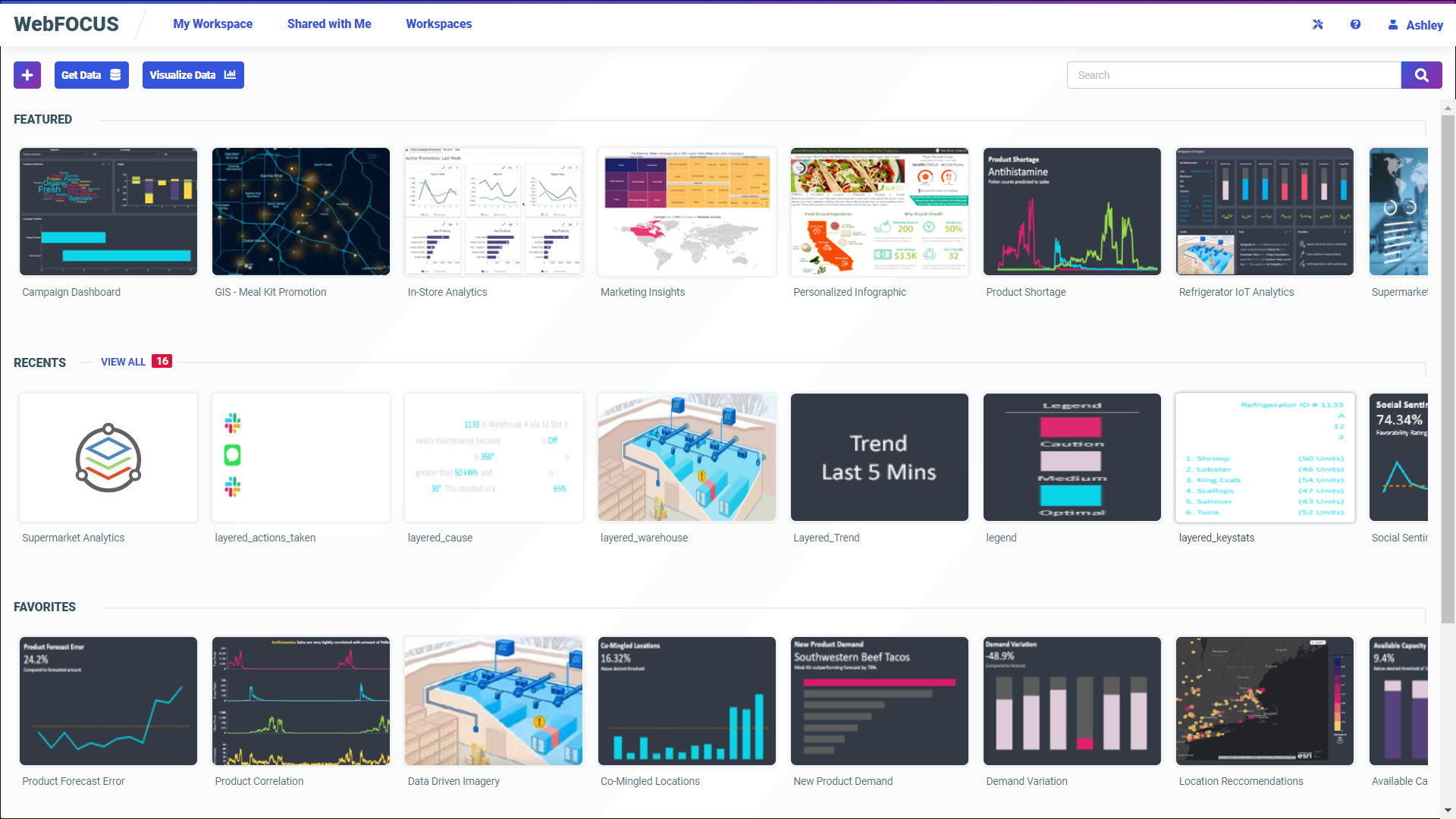1456x819 pixels.
Task: Go to Workspaces tab
Action: pyautogui.click(x=438, y=24)
